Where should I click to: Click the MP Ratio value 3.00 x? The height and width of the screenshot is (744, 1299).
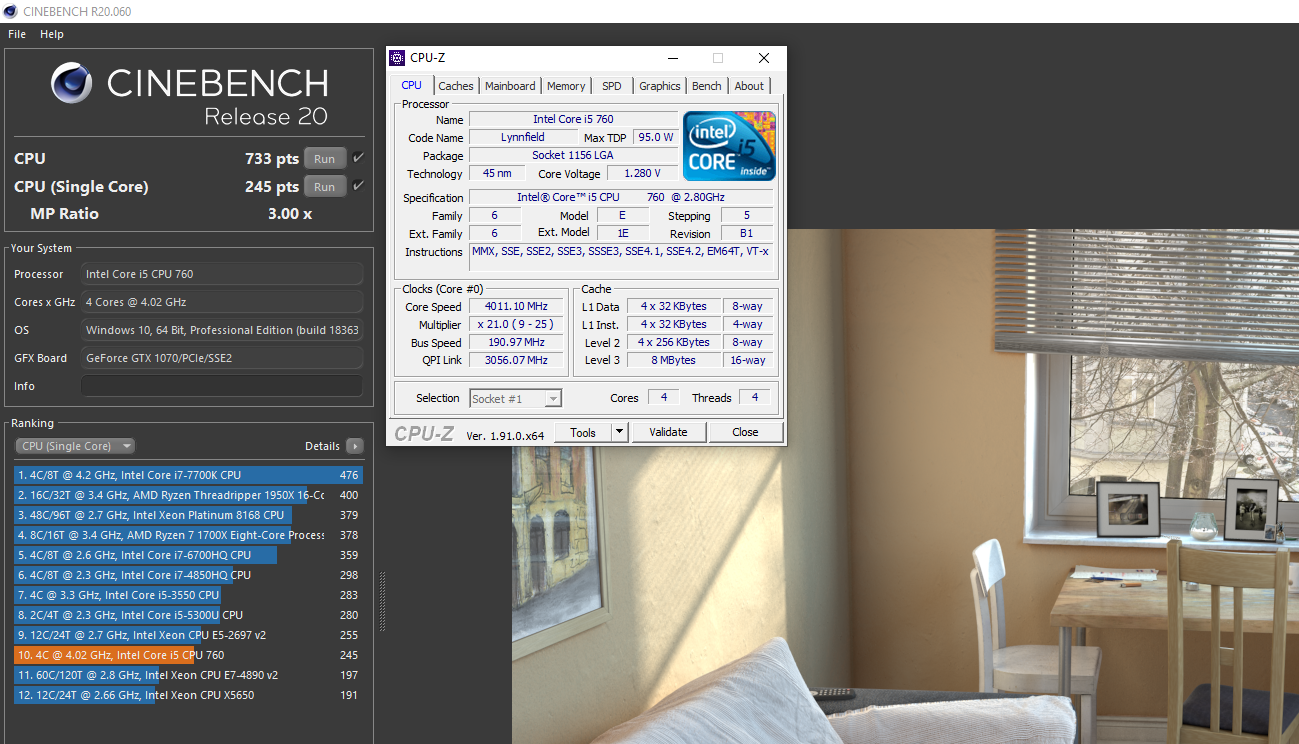[290, 214]
